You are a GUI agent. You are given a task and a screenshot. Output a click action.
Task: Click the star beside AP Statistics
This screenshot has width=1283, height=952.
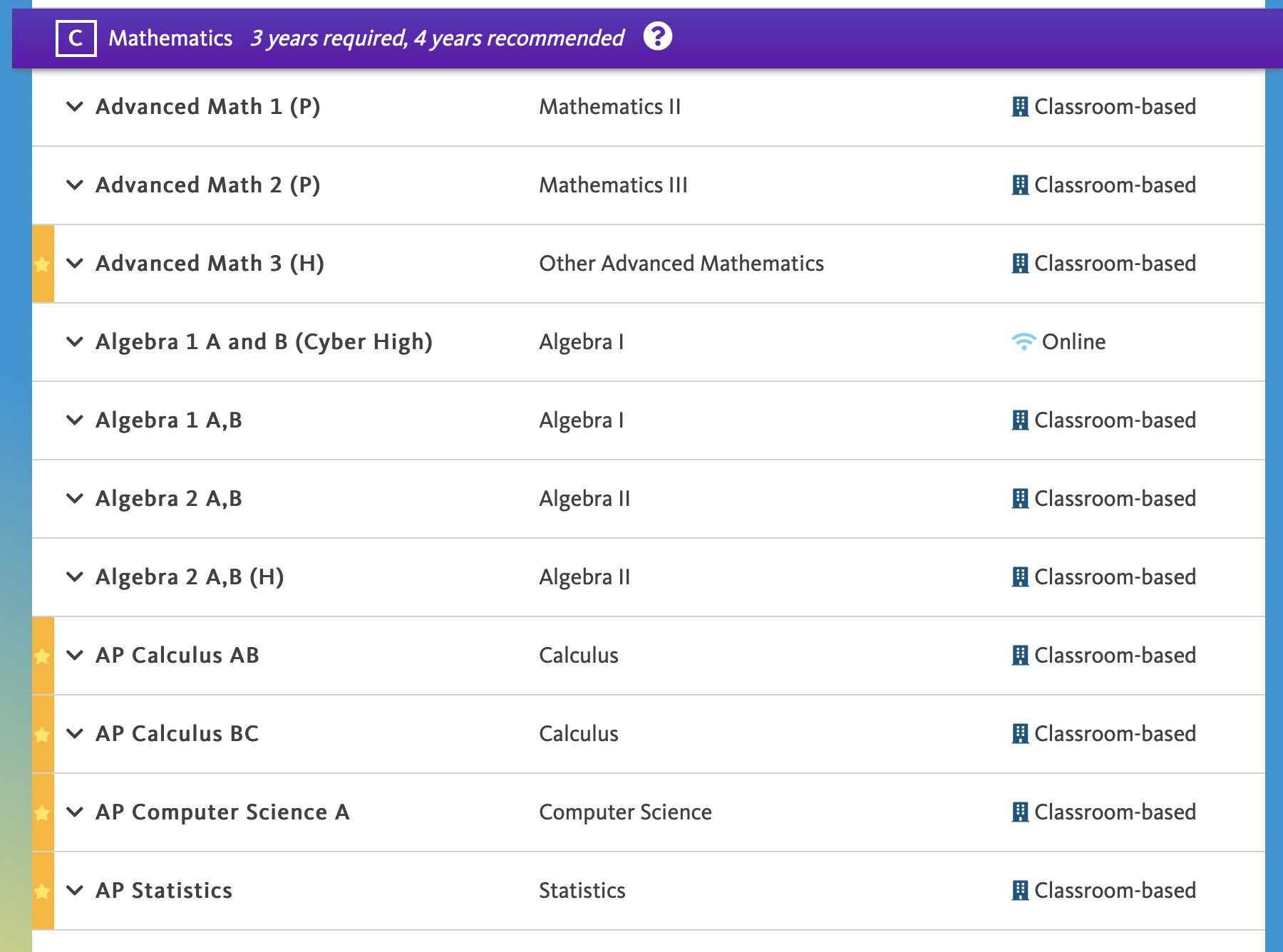click(x=42, y=891)
